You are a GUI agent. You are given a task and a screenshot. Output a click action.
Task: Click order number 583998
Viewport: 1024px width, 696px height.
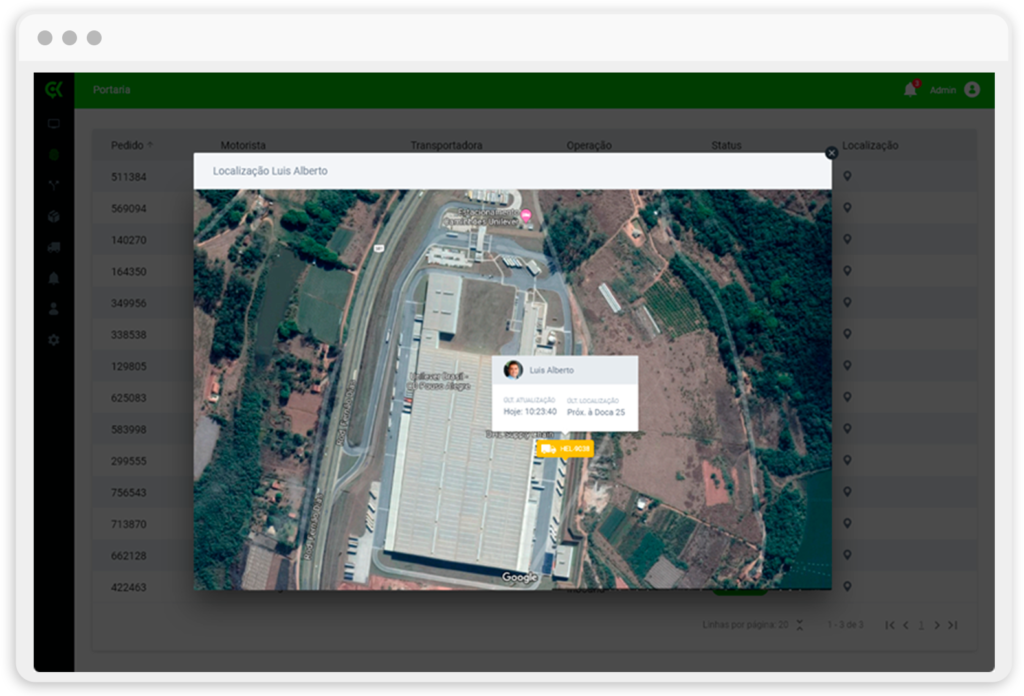[x=129, y=429]
